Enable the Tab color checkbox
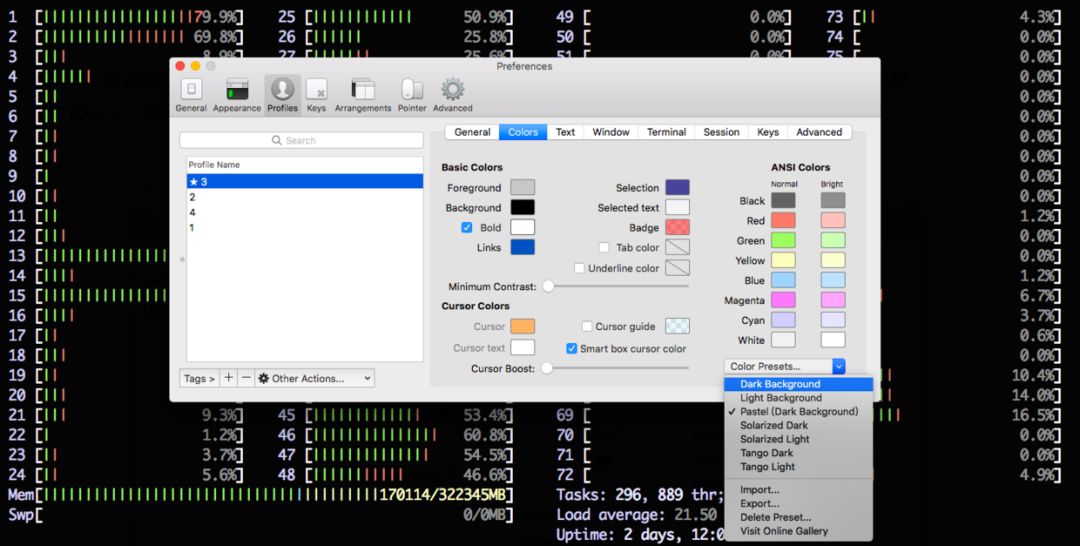The width and height of the screenshot is (1080, 546). pos(604,247)
